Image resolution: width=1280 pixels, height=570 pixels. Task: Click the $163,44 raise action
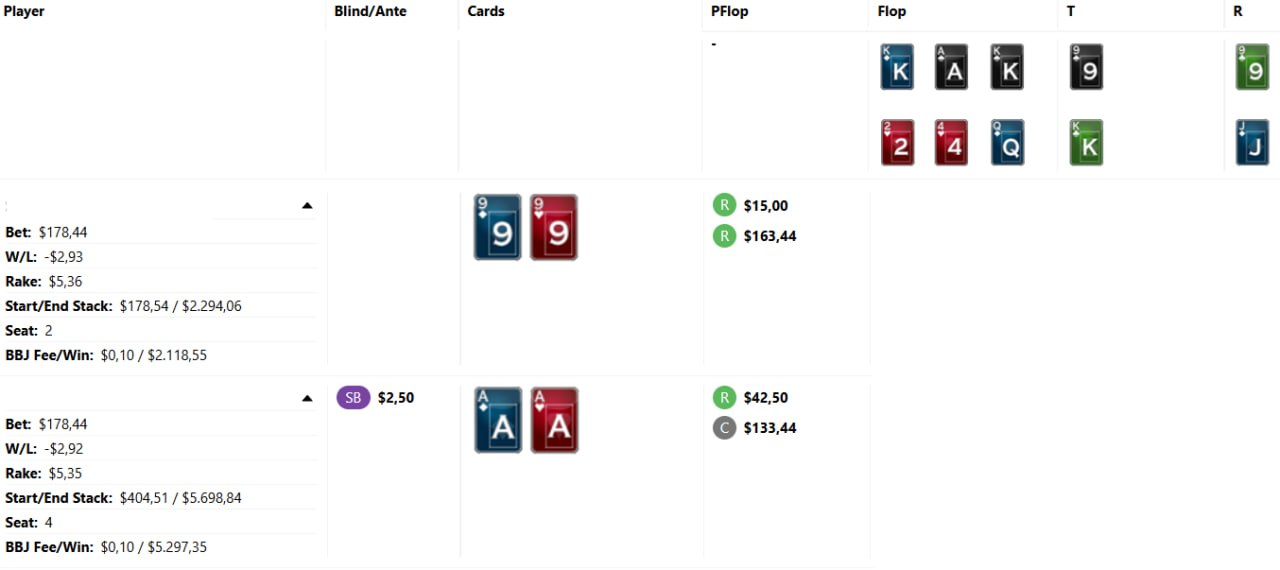coord(769,236)
